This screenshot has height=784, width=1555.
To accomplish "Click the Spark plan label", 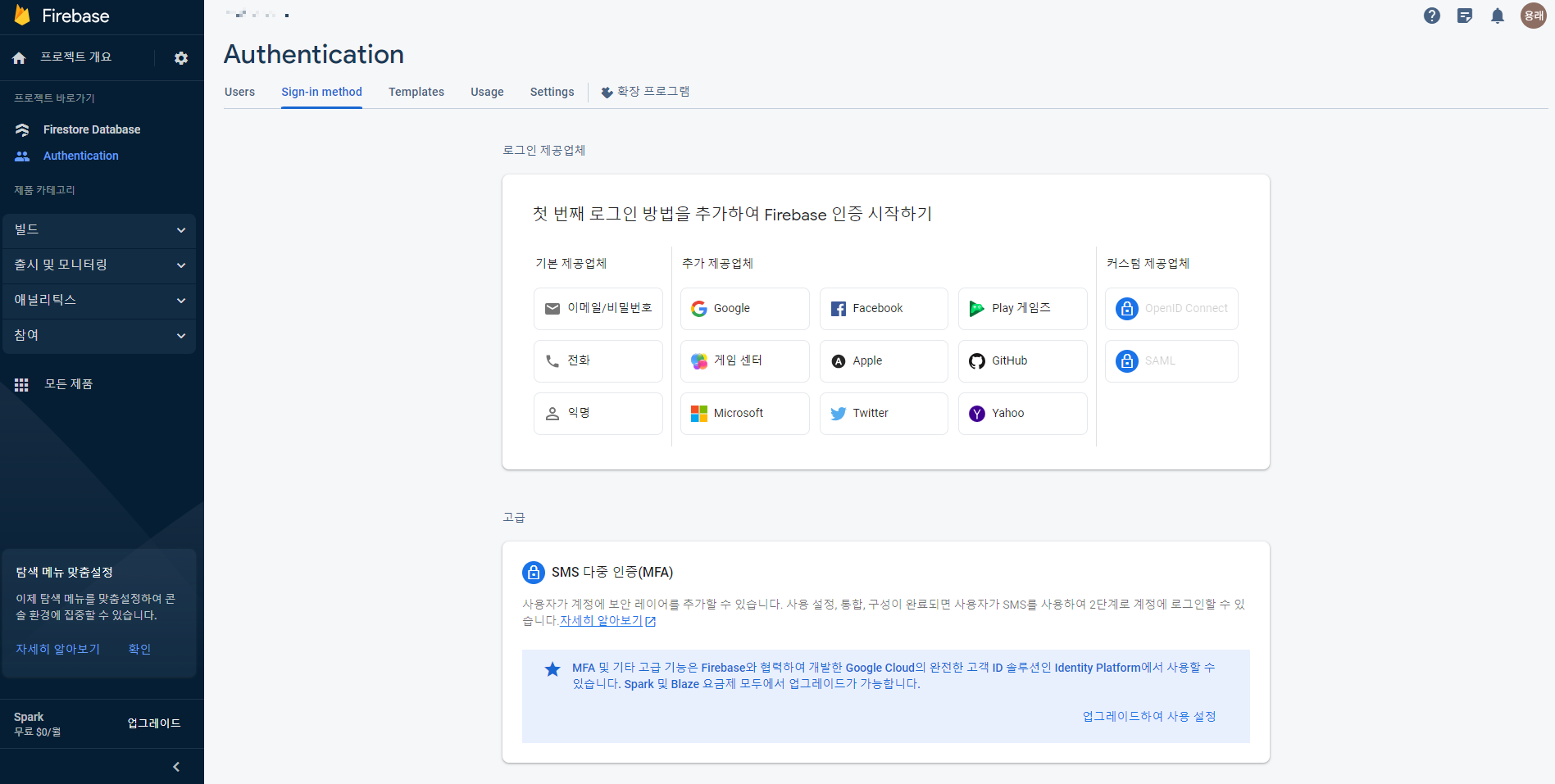I will (x=29, y=717).
